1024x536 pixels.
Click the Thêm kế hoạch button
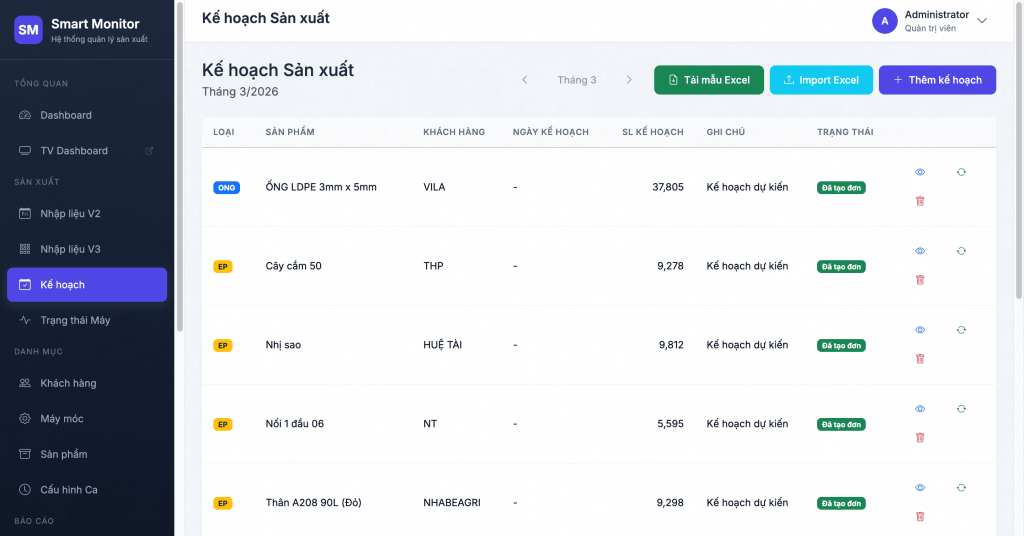[937, 80]
